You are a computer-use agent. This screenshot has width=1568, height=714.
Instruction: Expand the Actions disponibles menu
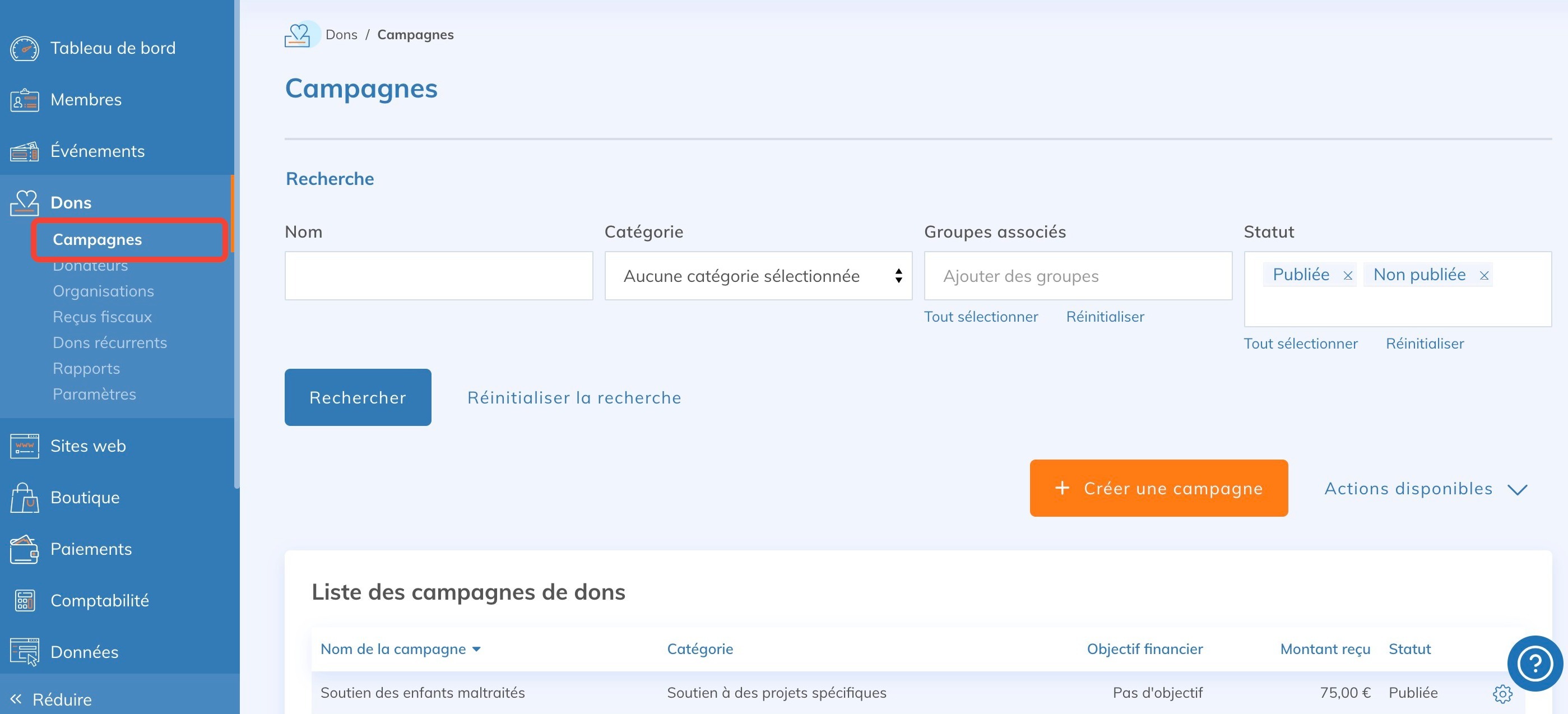tap(1425, 489)
